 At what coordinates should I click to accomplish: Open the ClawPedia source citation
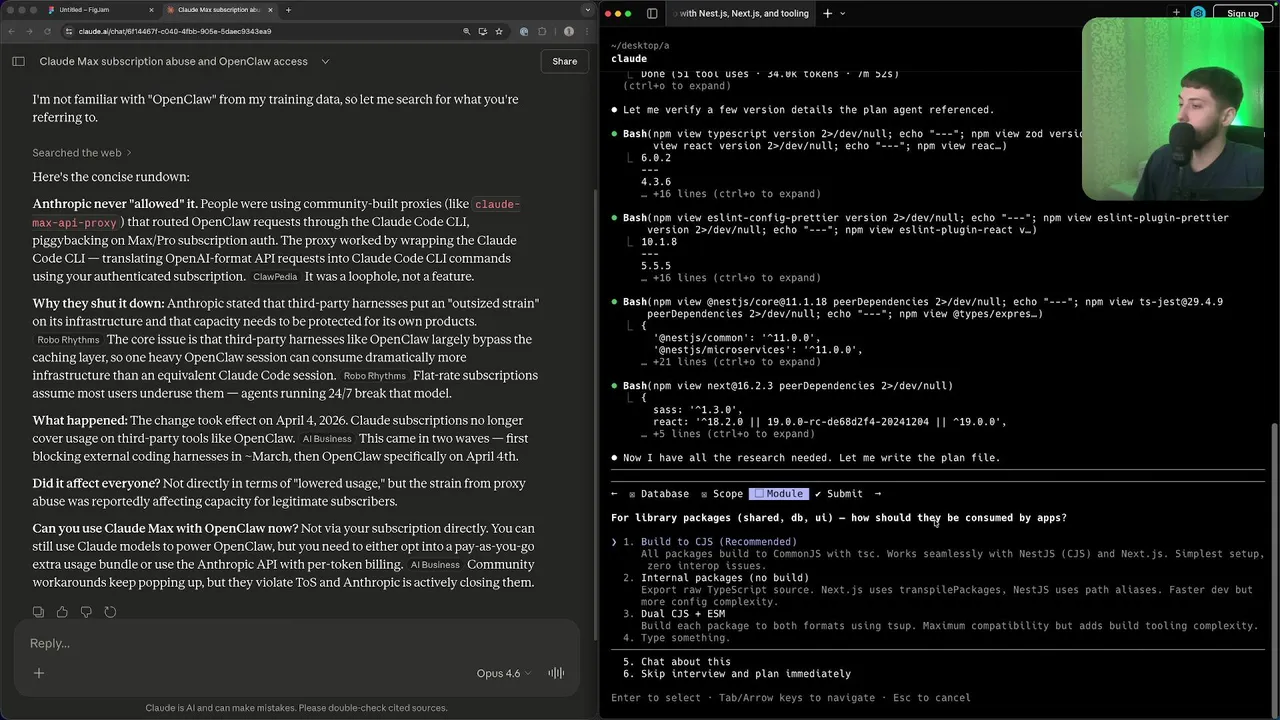coord(275,277)
